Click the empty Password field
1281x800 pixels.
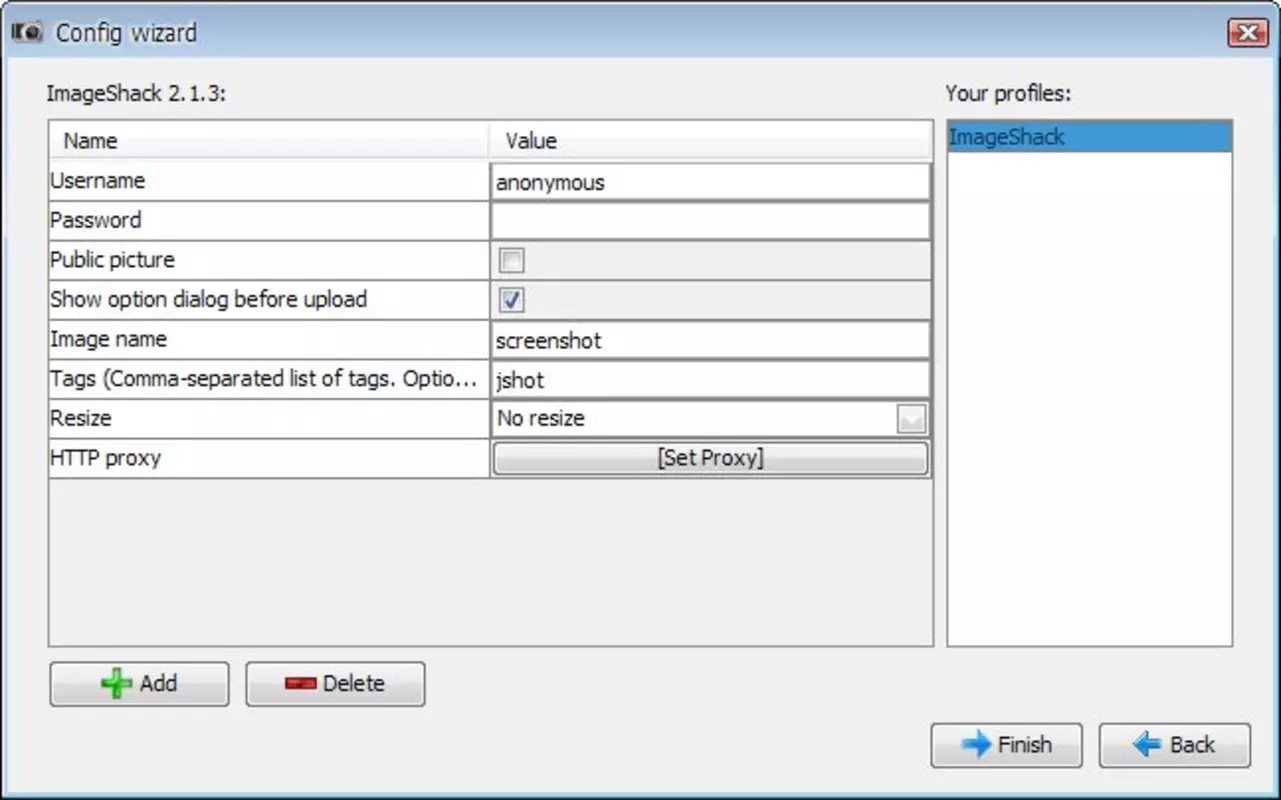click(x=710, y=221)
